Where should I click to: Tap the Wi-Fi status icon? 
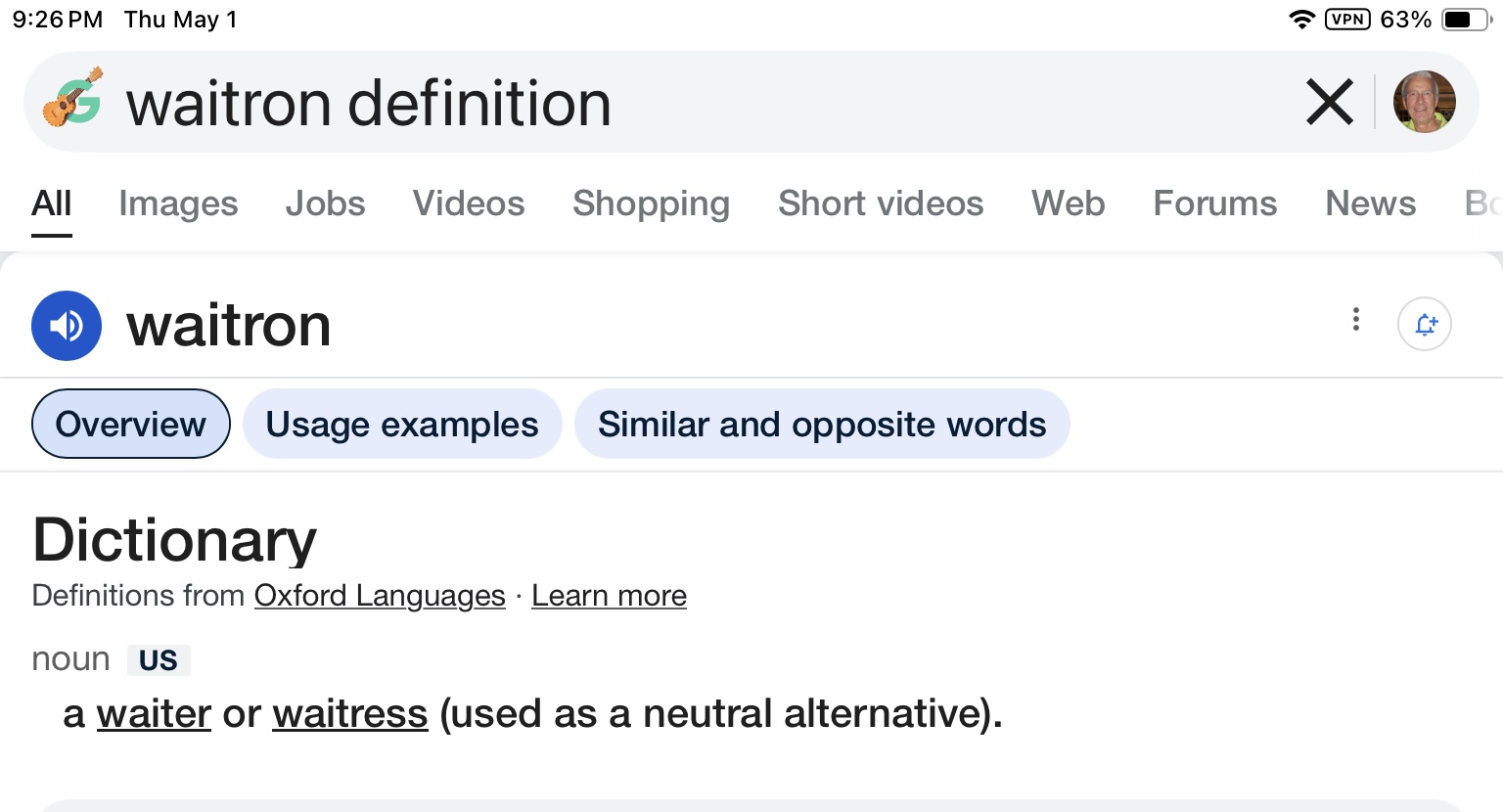tap(1301, 20)
